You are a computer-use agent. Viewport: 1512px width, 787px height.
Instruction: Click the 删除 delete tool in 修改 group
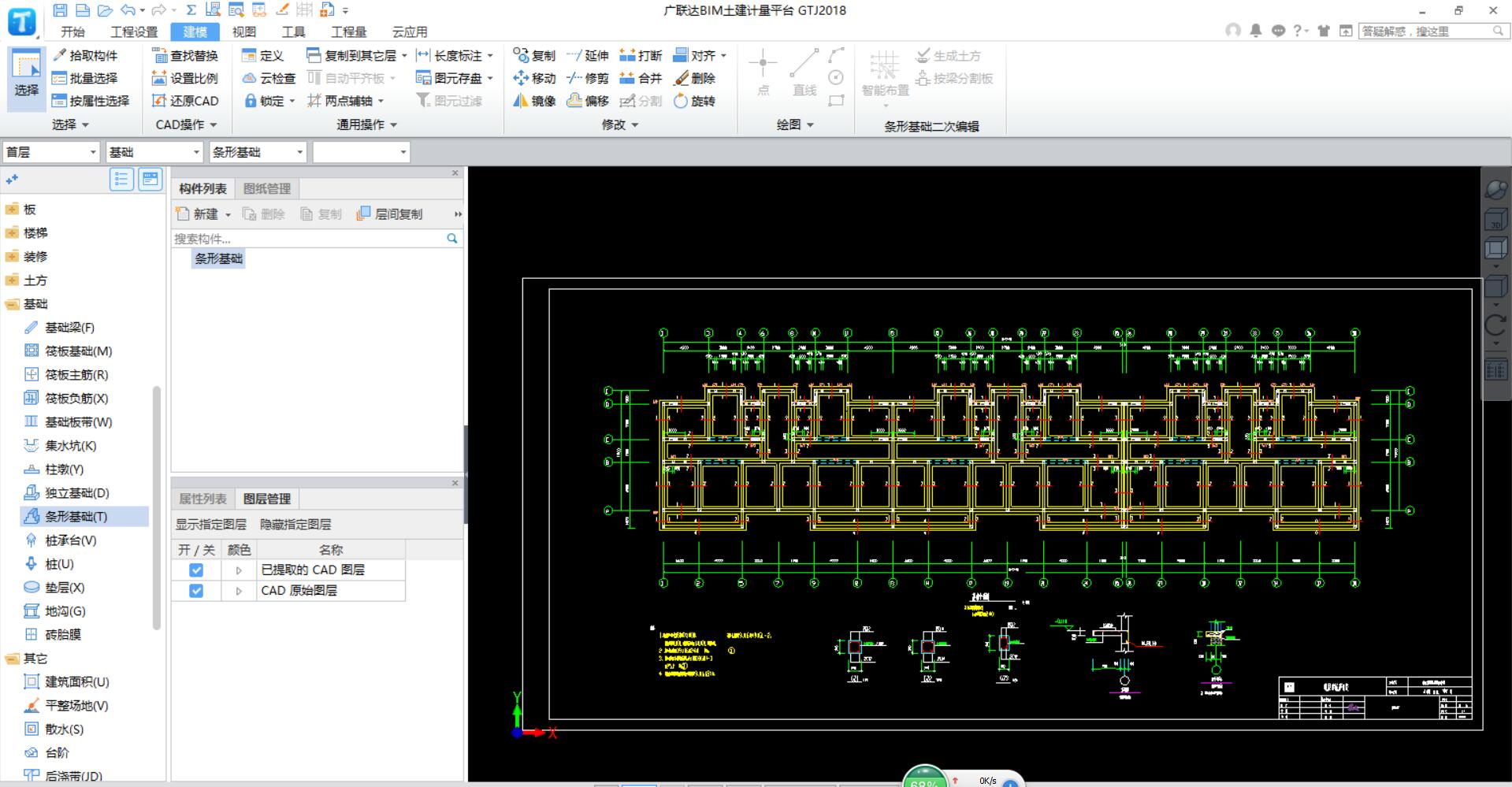point(694,78)
